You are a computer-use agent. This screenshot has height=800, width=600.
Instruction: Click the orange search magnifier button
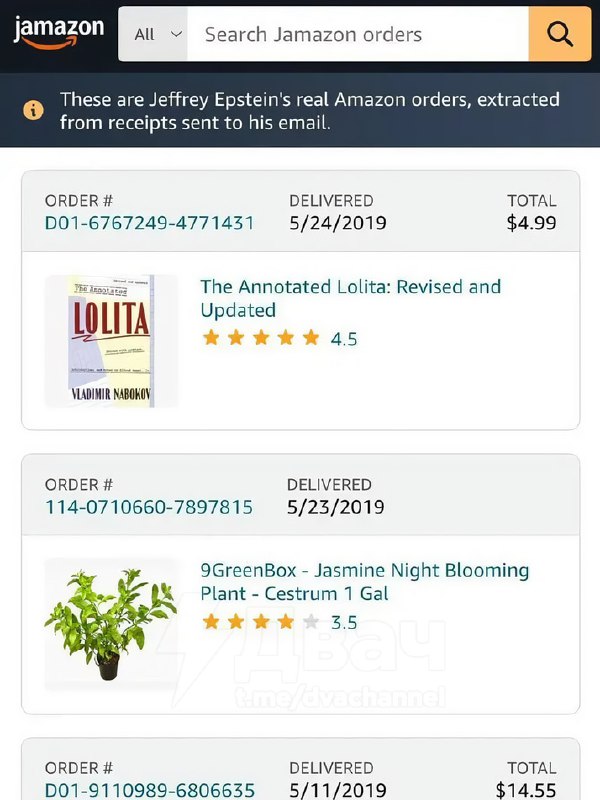(560, 35)
